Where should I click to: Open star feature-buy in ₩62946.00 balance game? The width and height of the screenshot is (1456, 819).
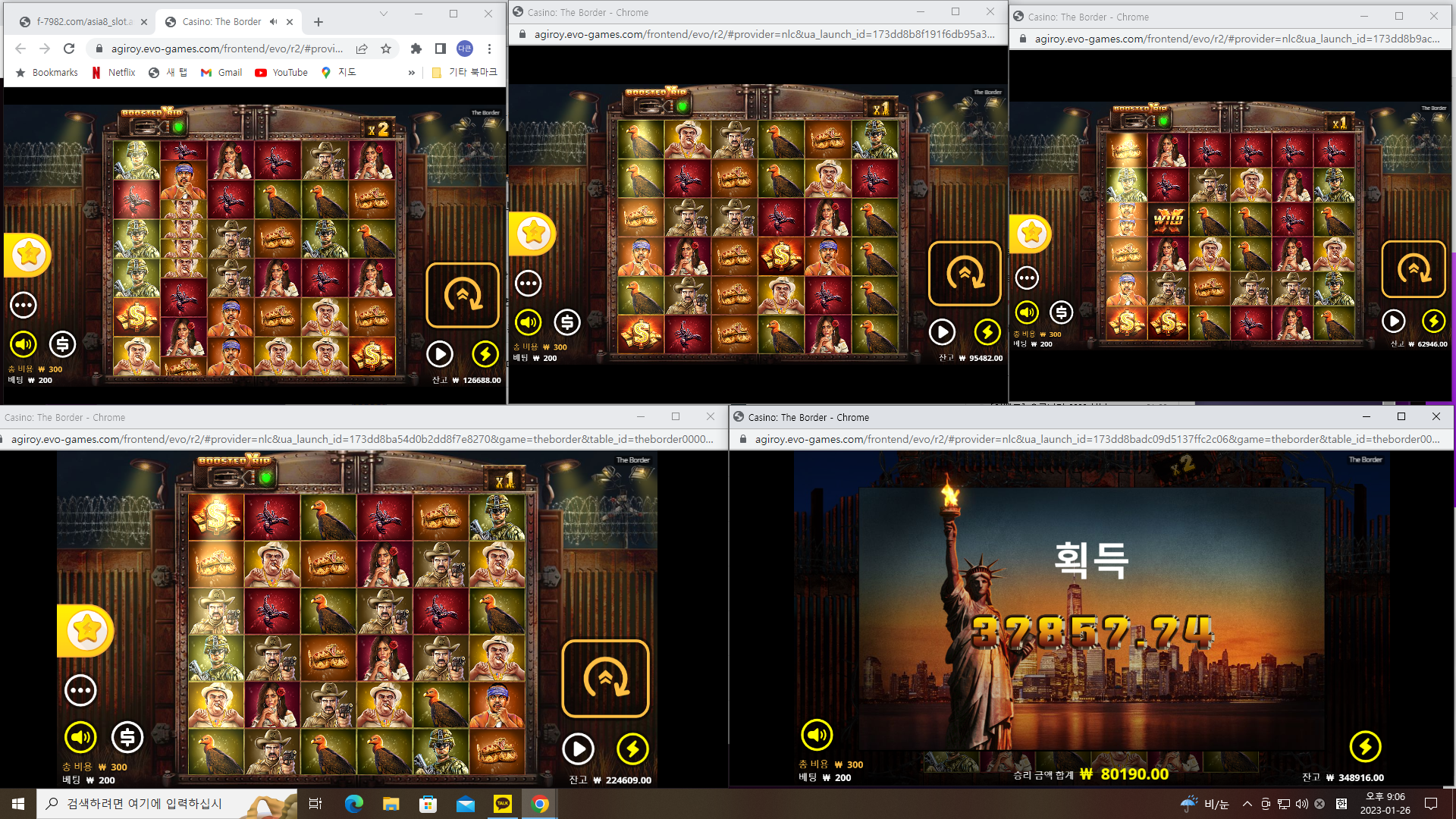[x=1031, y=234]
